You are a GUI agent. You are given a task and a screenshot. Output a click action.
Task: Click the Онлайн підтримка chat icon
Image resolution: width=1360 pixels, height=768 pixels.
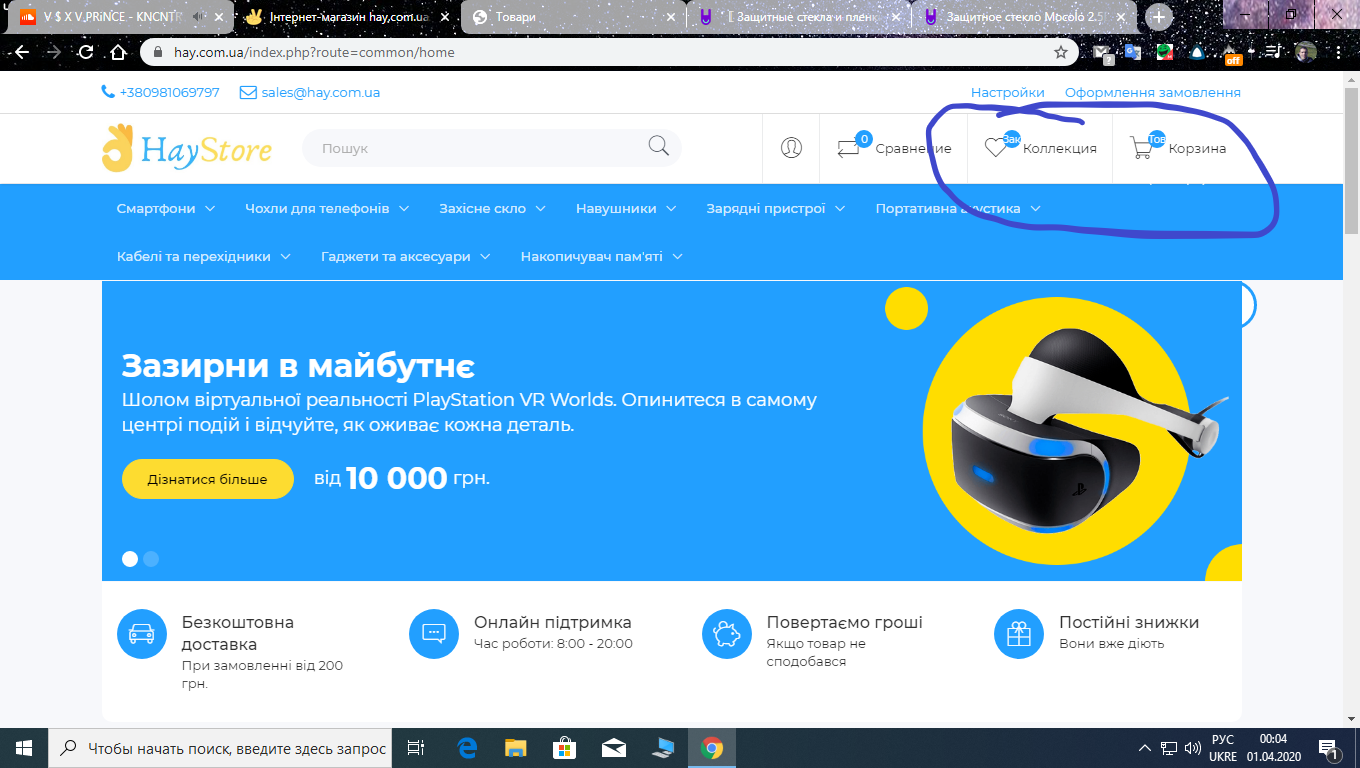(x=434, y=633)
